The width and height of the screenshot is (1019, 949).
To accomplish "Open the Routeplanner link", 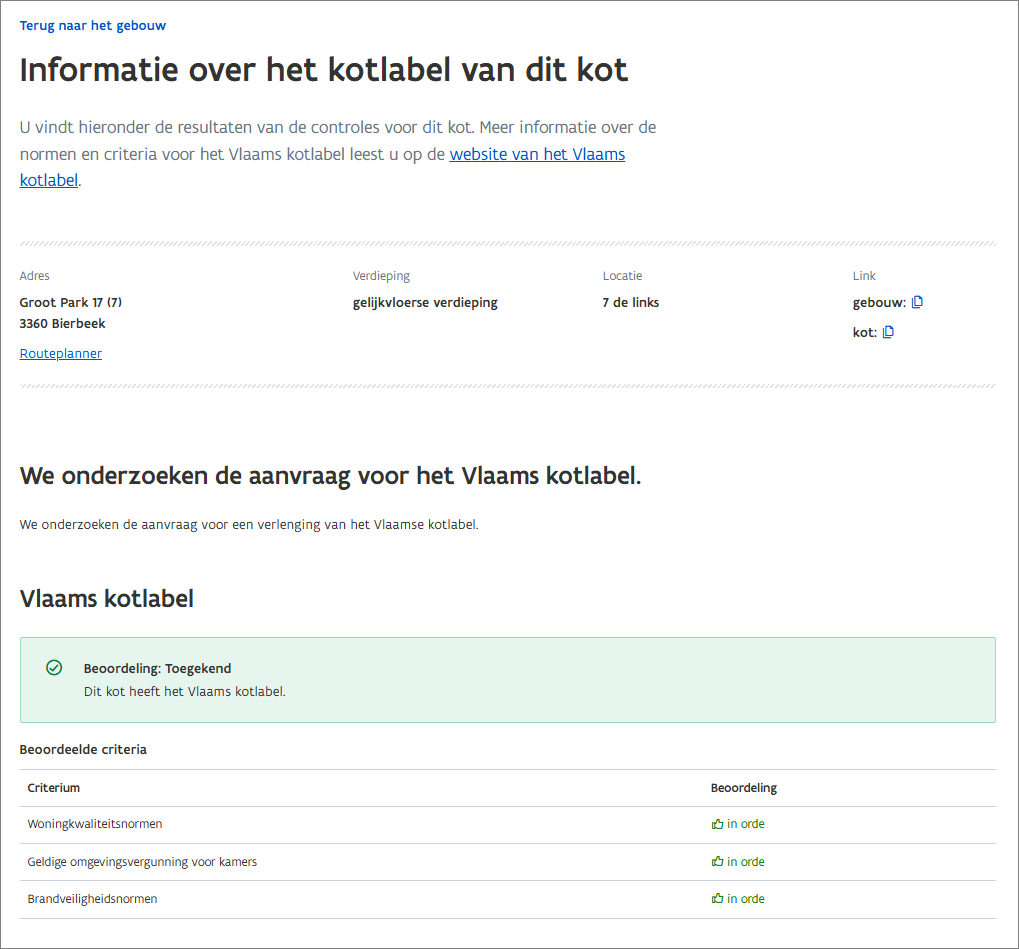I will tap(60, 353).
